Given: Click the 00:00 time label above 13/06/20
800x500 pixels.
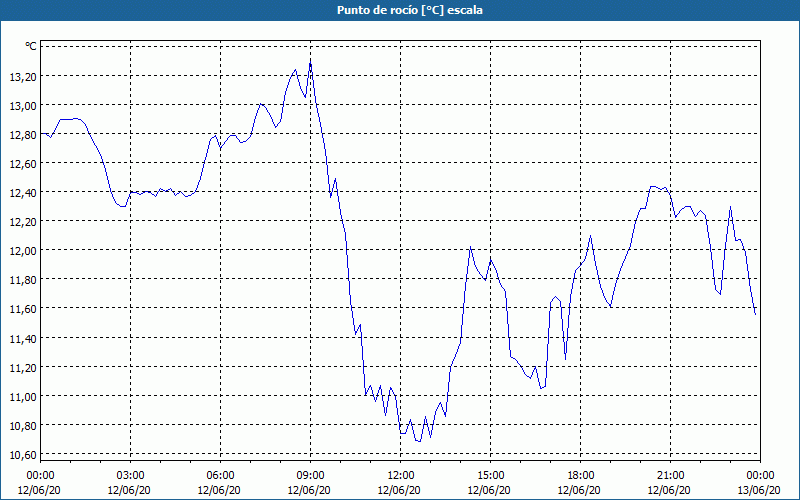Looking at the screenshot, I should [x=760, y=476].
